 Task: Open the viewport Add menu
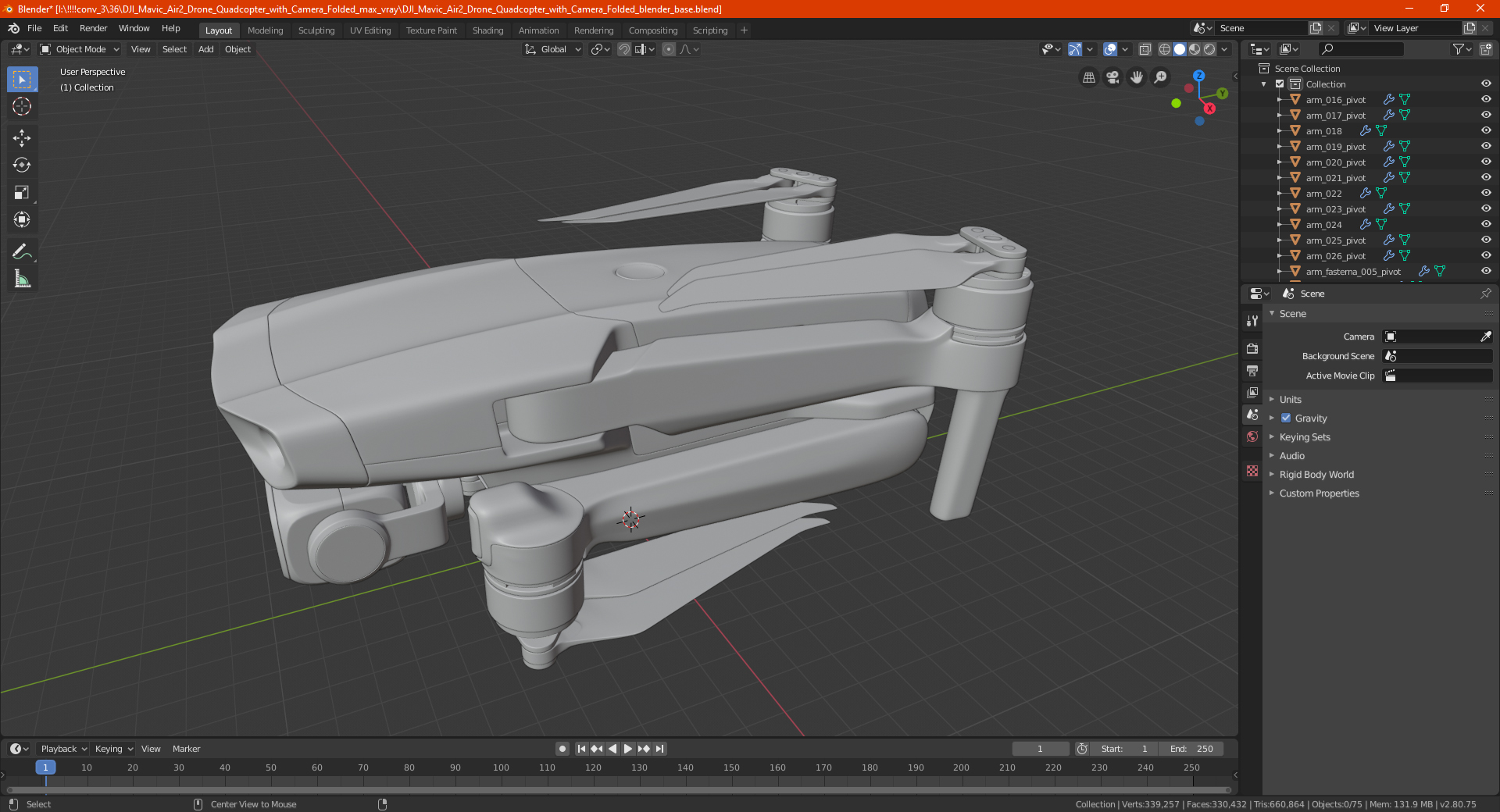point(206,49)
